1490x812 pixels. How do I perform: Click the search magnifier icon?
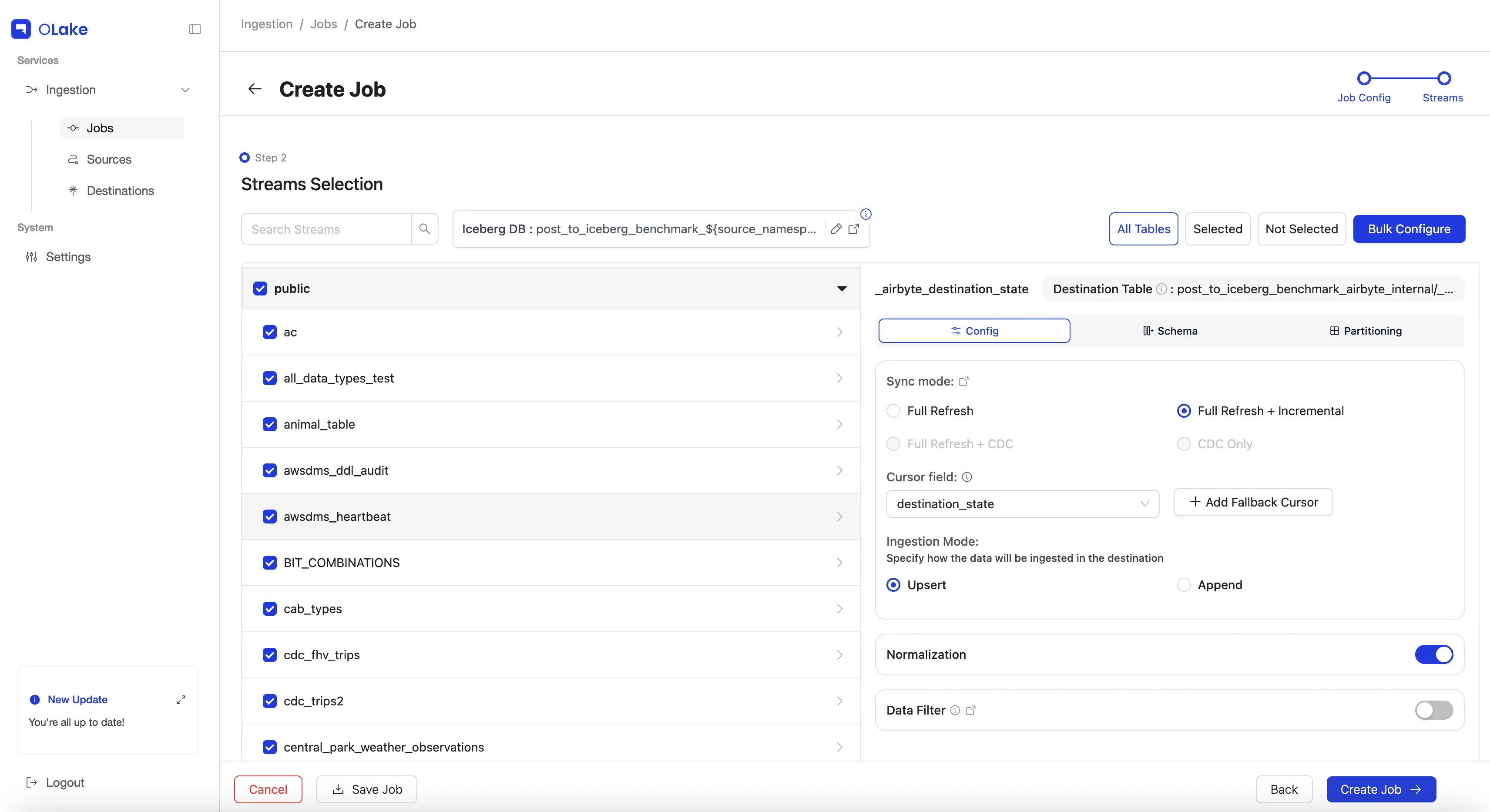coord(425,229)
